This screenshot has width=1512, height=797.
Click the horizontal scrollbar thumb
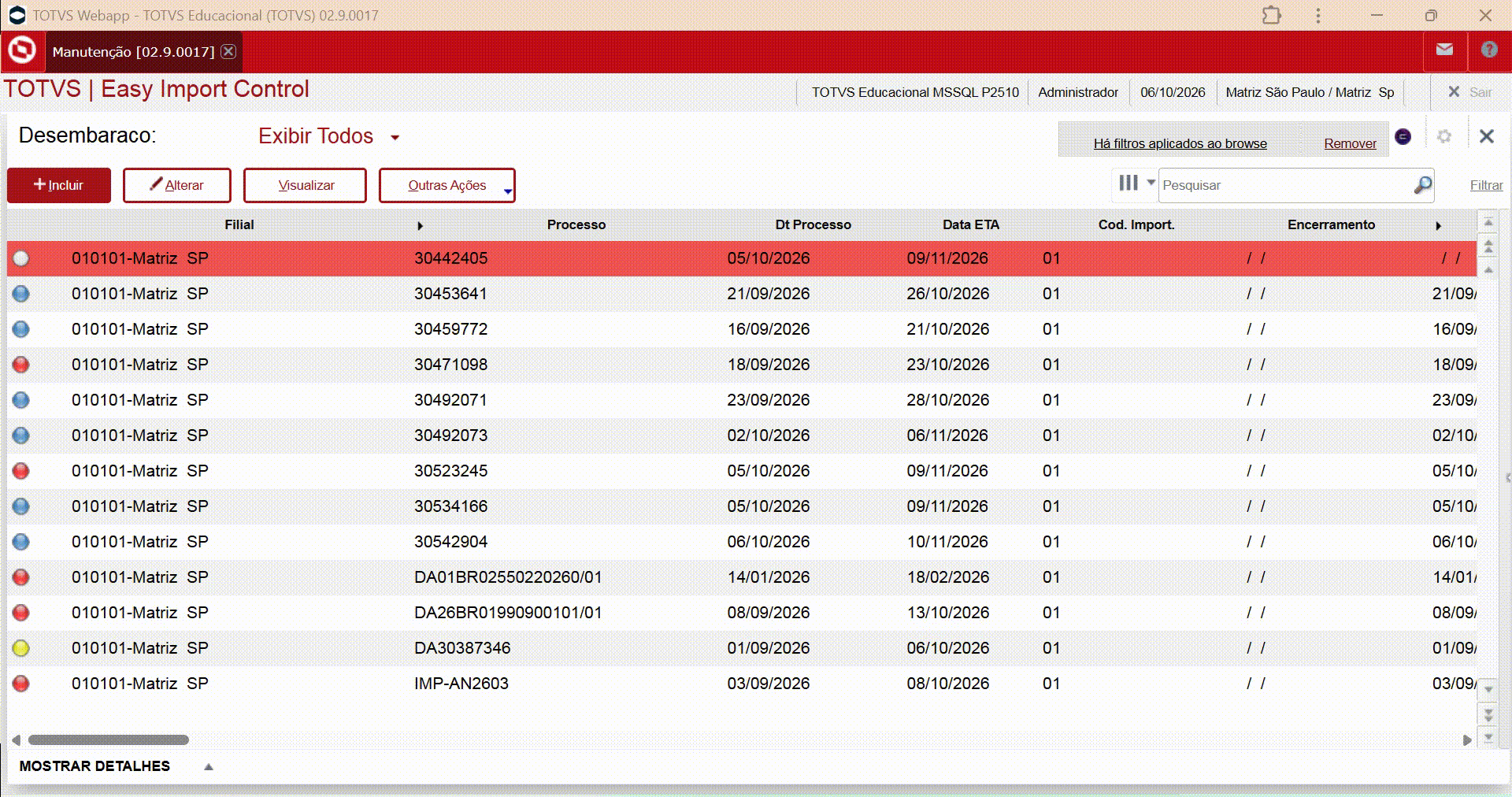click(x=109, y=740)
